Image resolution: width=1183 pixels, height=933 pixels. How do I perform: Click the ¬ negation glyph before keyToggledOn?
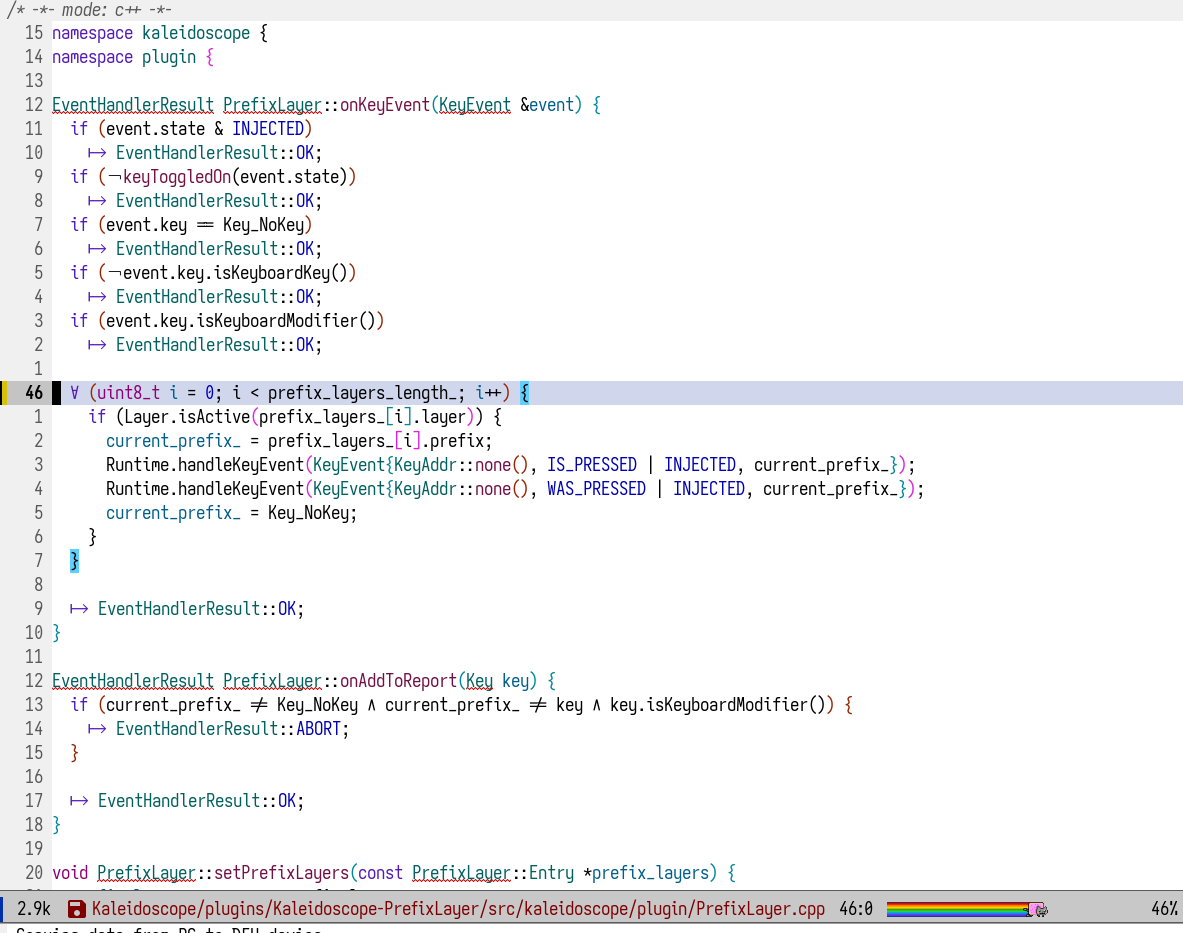point(115,176)
